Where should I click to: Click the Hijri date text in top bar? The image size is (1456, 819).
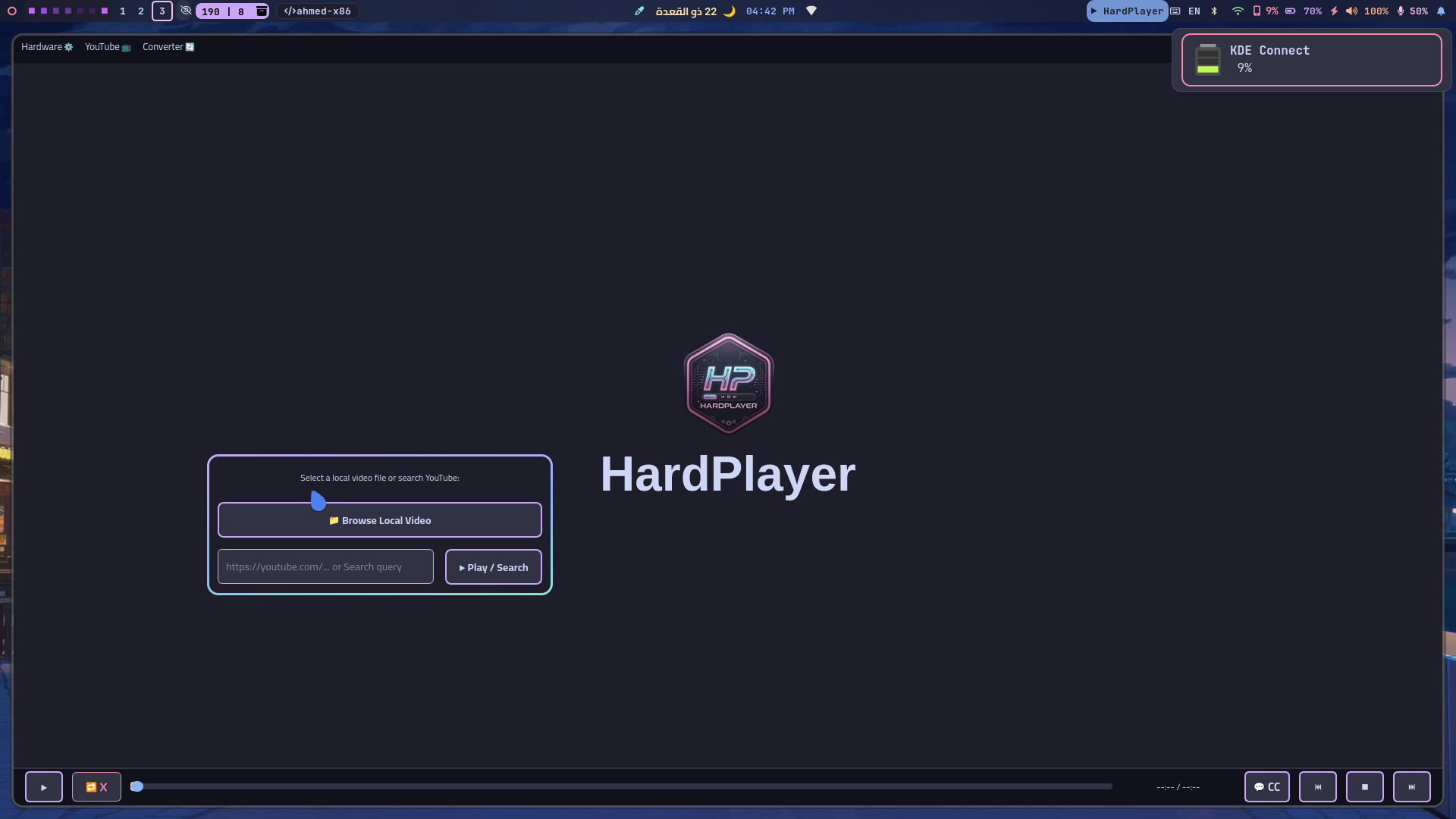pos(686,11)
